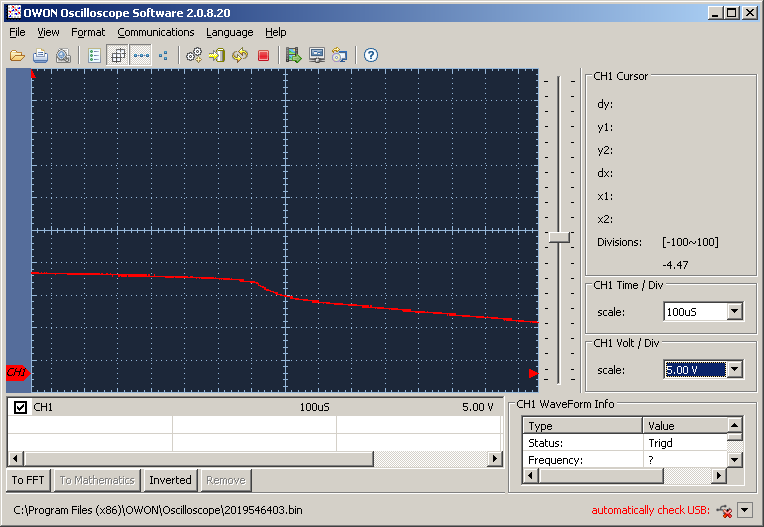The width and height of the screenshot is (764, 527).
Task: Click the Inverted button
Action: 170,480
